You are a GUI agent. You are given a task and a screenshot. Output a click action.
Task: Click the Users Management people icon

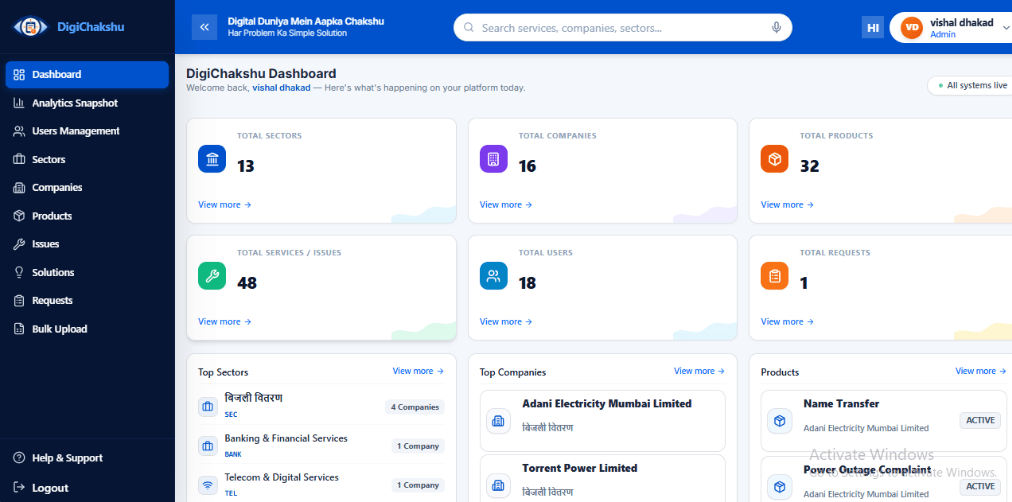(19, 131)
